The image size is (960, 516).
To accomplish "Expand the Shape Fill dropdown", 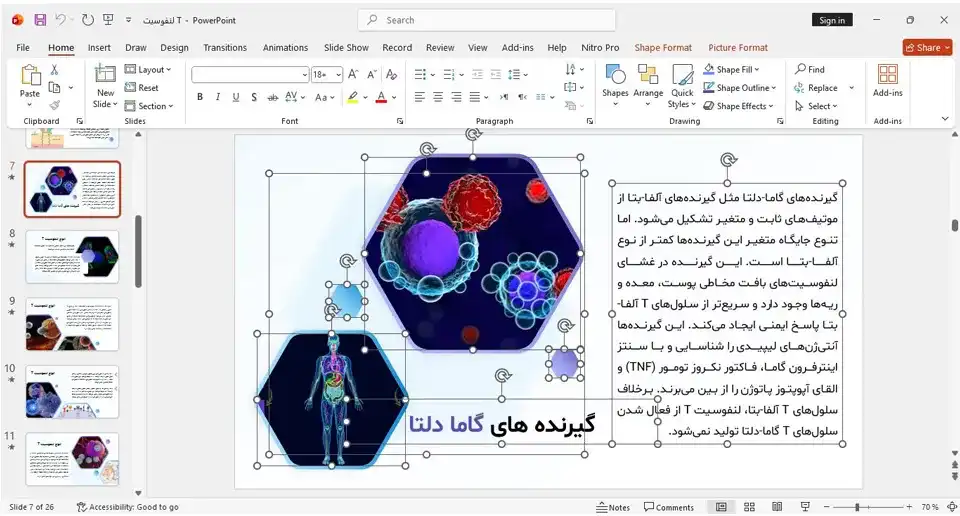I will (758, 70).
